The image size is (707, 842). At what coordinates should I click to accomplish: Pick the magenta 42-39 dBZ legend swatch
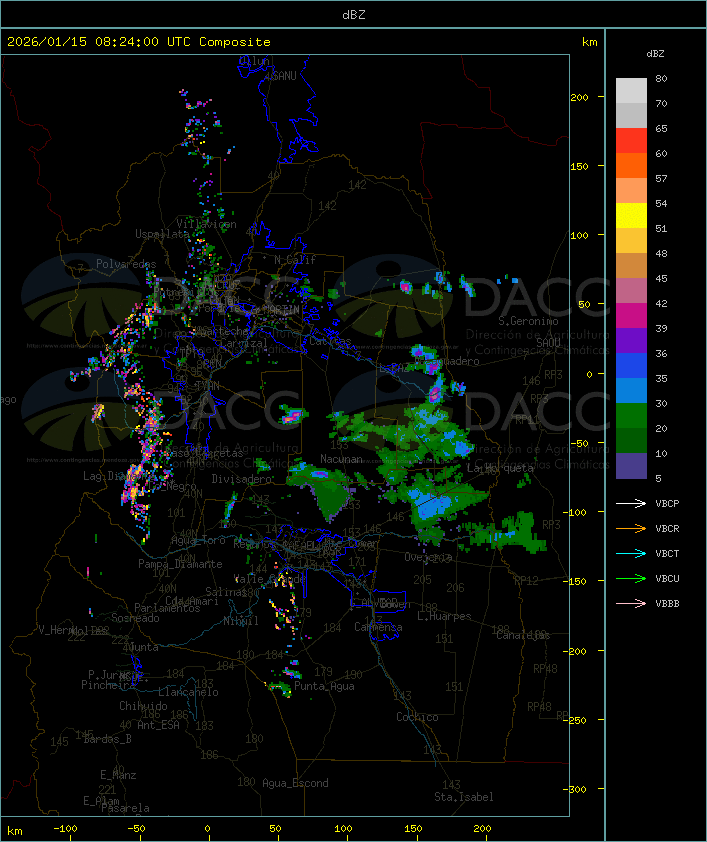[631, 316]
